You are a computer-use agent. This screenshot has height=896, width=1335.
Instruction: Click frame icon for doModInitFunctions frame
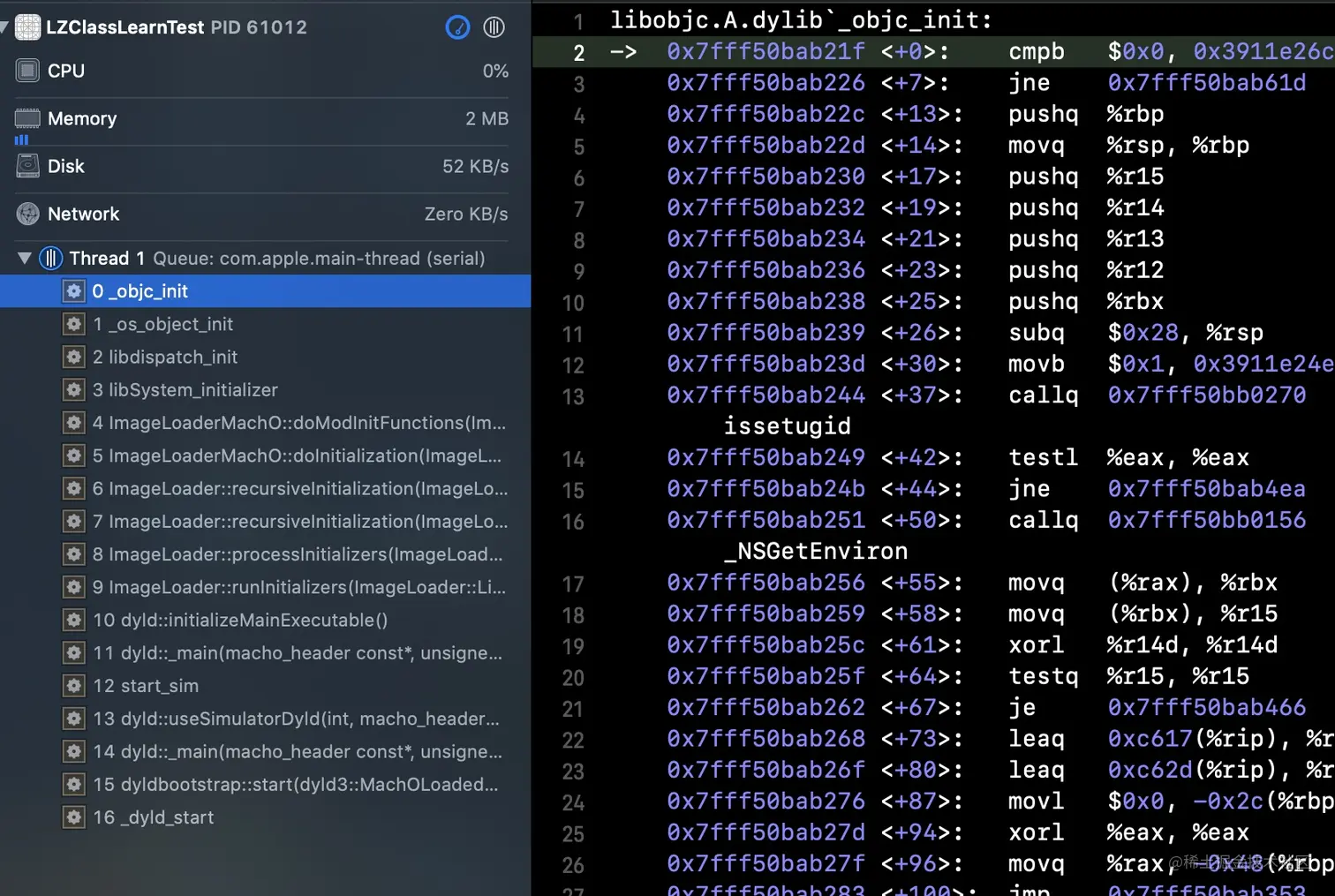coord(74,423)
